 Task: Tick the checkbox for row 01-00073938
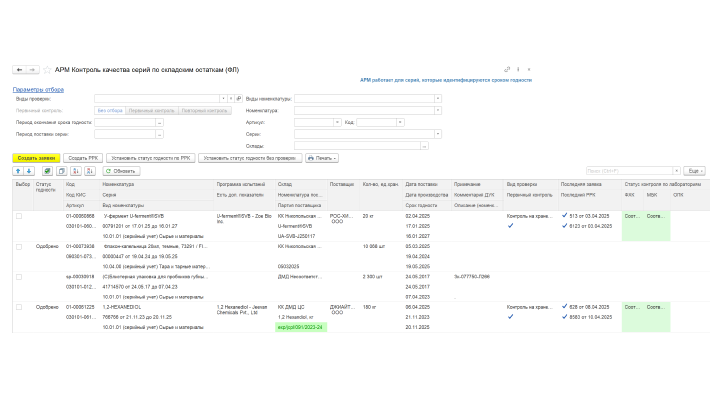18,245
